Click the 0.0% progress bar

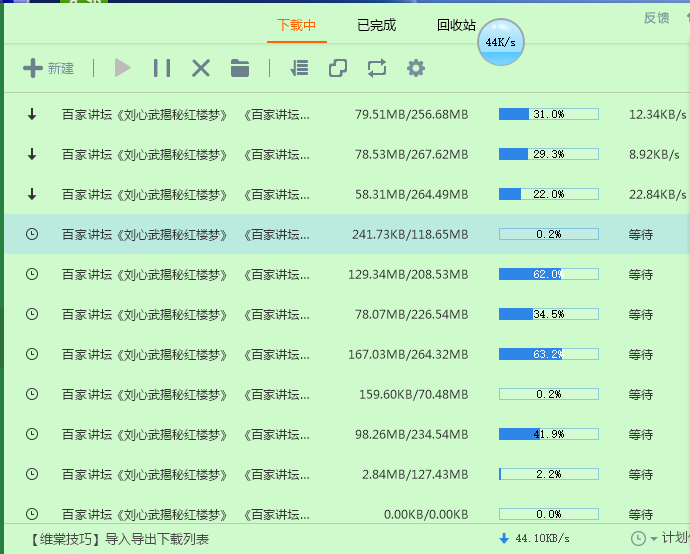[549, 514]
